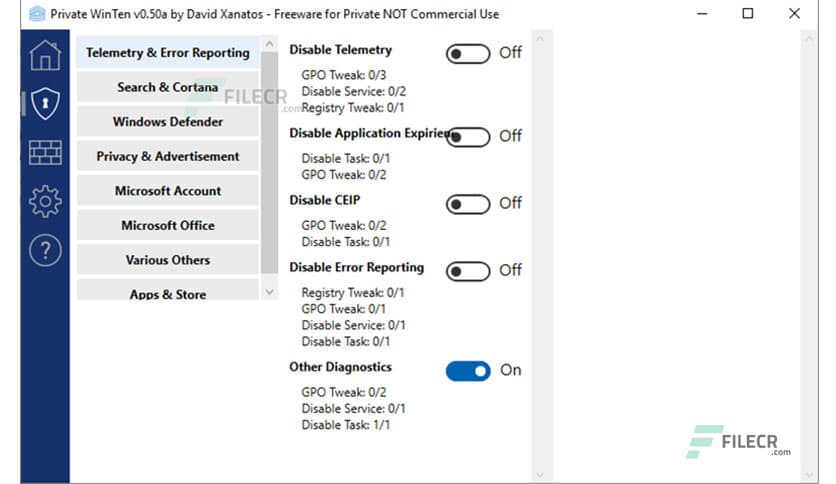The width and height of the screenshot is (836, 484).
Task: Click the help question mark icon
Action: 45,252
